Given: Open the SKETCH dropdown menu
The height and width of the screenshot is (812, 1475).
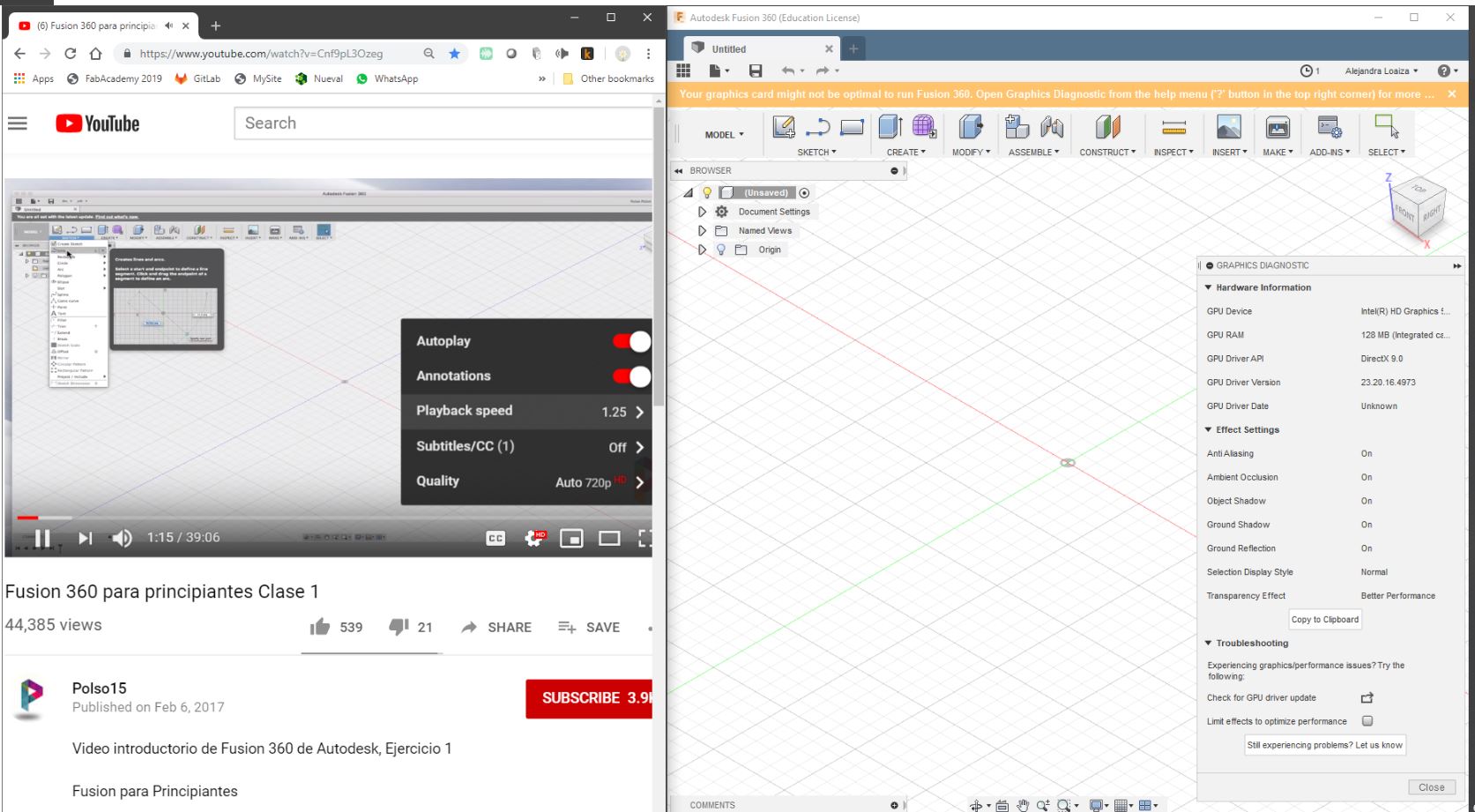Looking at the screenshot, I should click(817, 153).
